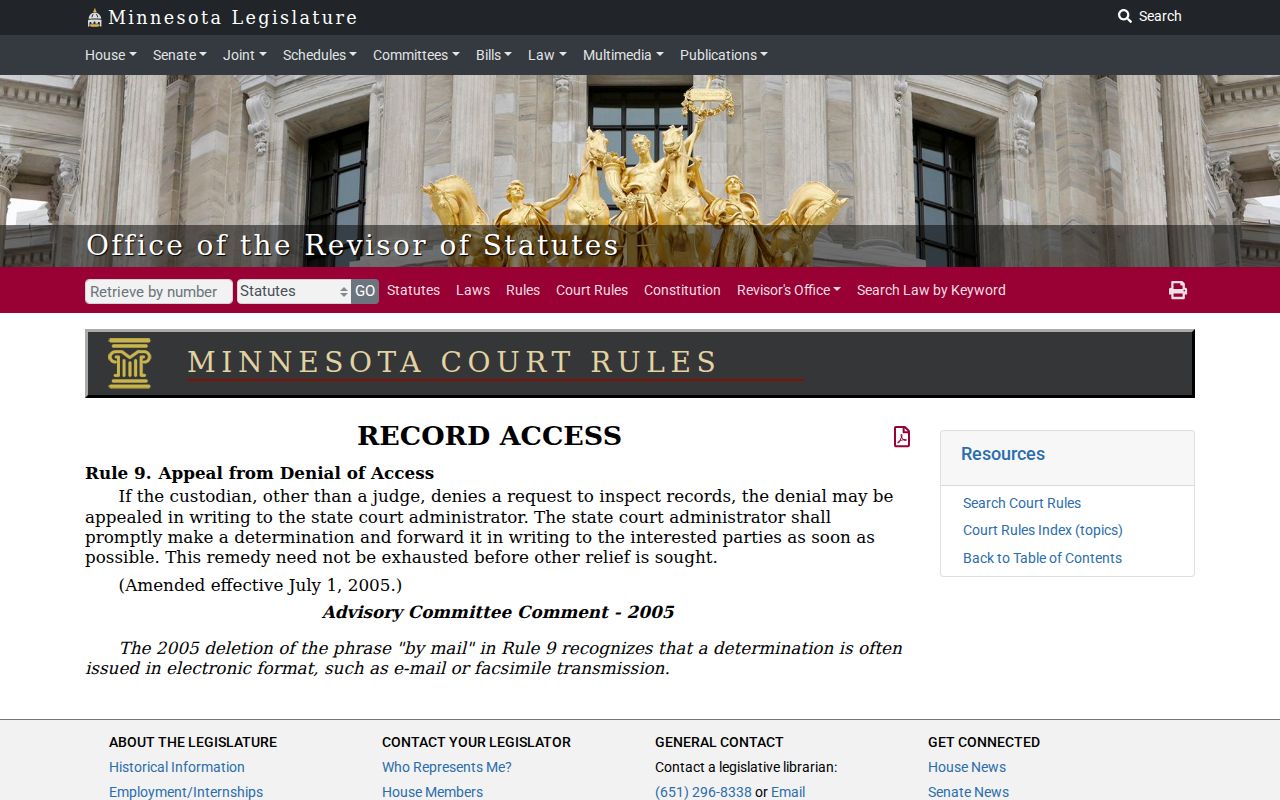
Task: Open Court Rules Index (topics) link
Action: coord(1043,530)
